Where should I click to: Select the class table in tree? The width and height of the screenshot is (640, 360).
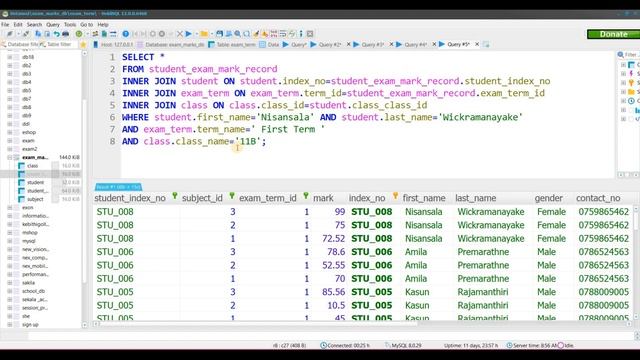pyautogui.click(x=33, y=166)
